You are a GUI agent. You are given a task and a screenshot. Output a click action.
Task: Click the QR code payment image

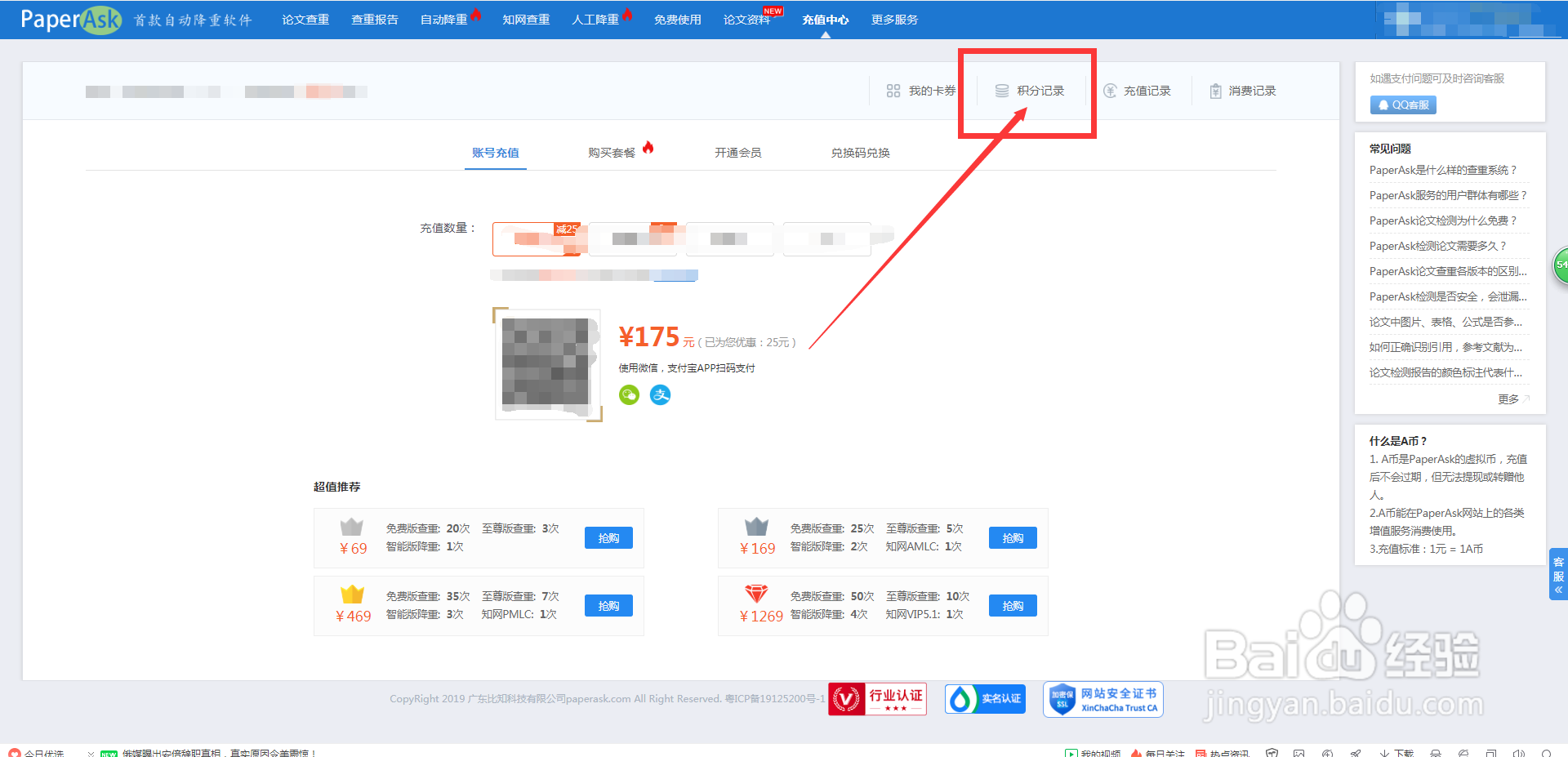click(547, 364)
